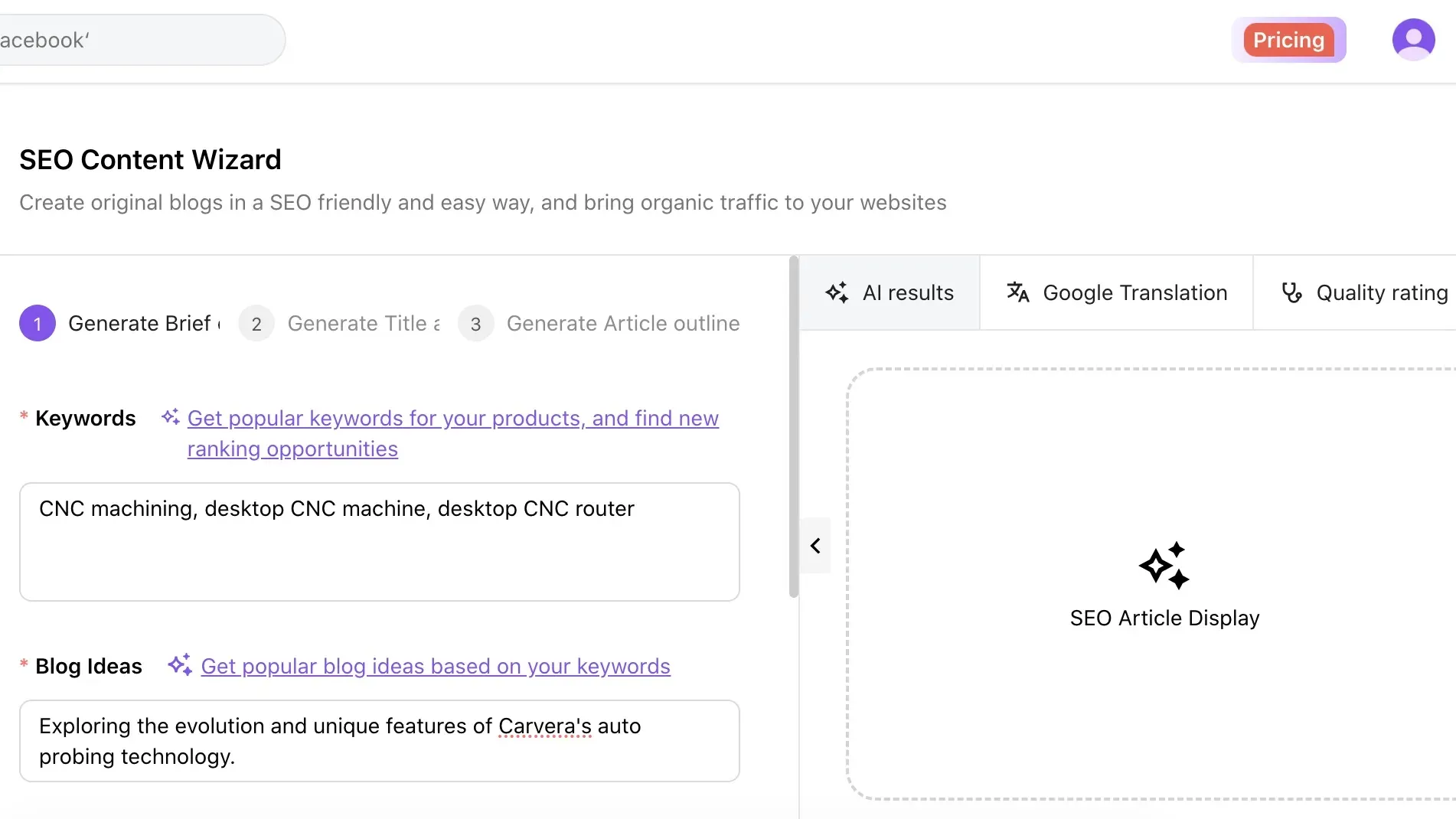This screenshot has width=1456, height=819.
Task: Click the Generate Article outline step label
Action: pos(622,324)
